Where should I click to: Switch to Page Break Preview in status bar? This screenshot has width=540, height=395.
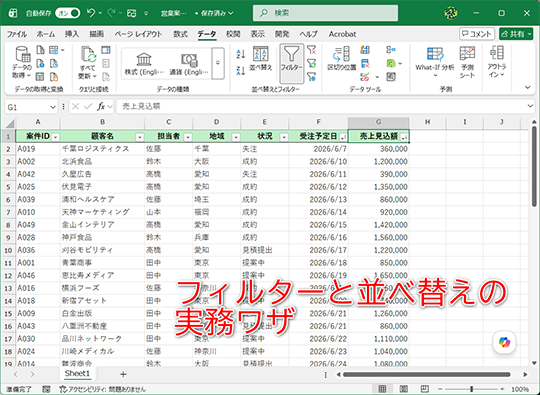(425, 389)
